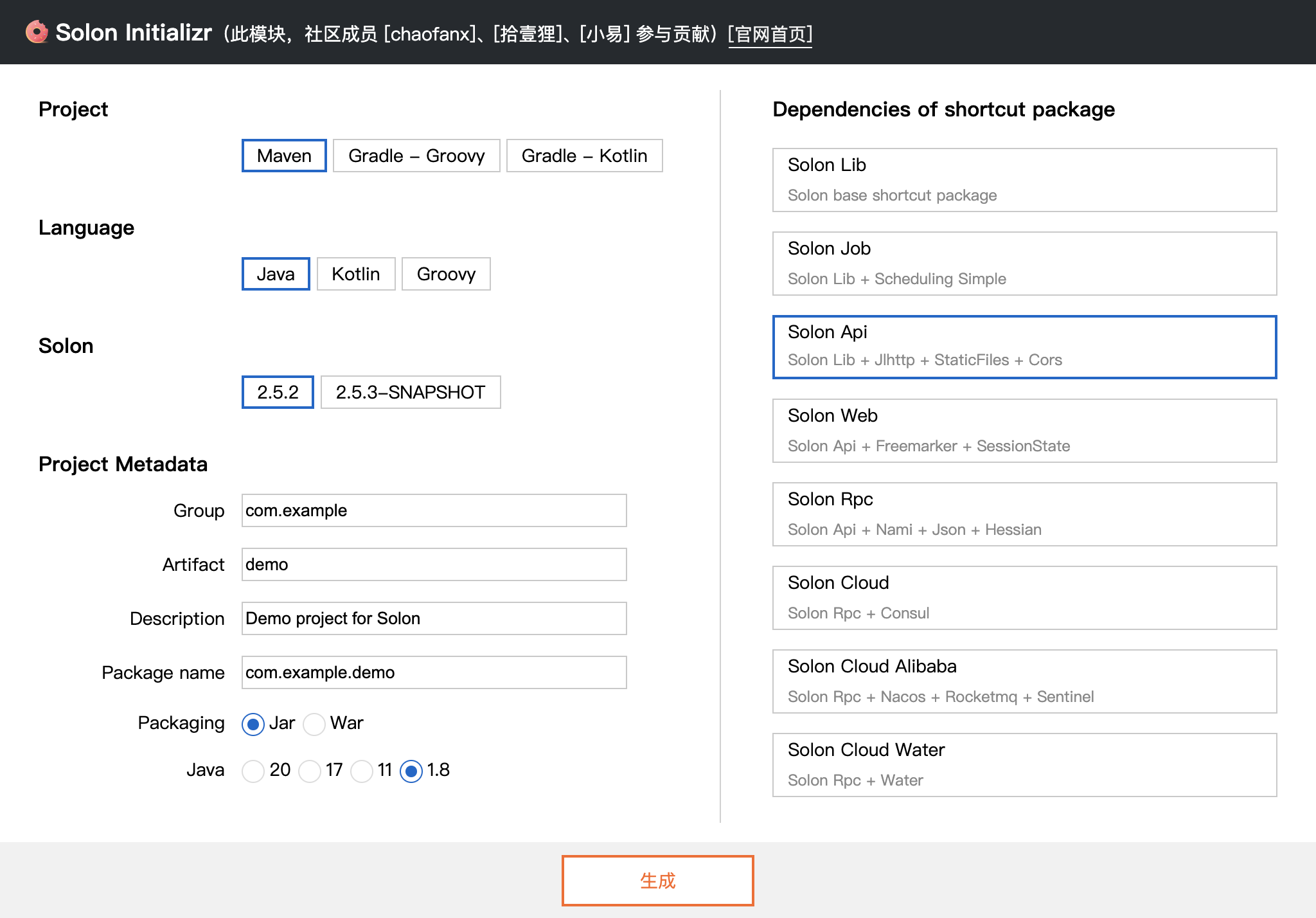Pick Java 11 radio option
This screenshot has width=1316, height=918.
tap(362, 771)
